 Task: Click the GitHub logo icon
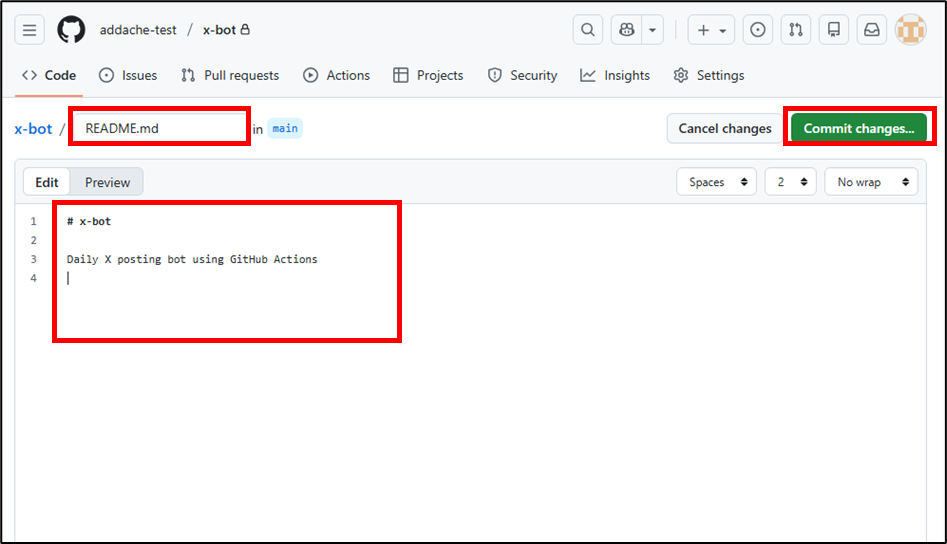(x=71, y=30)
